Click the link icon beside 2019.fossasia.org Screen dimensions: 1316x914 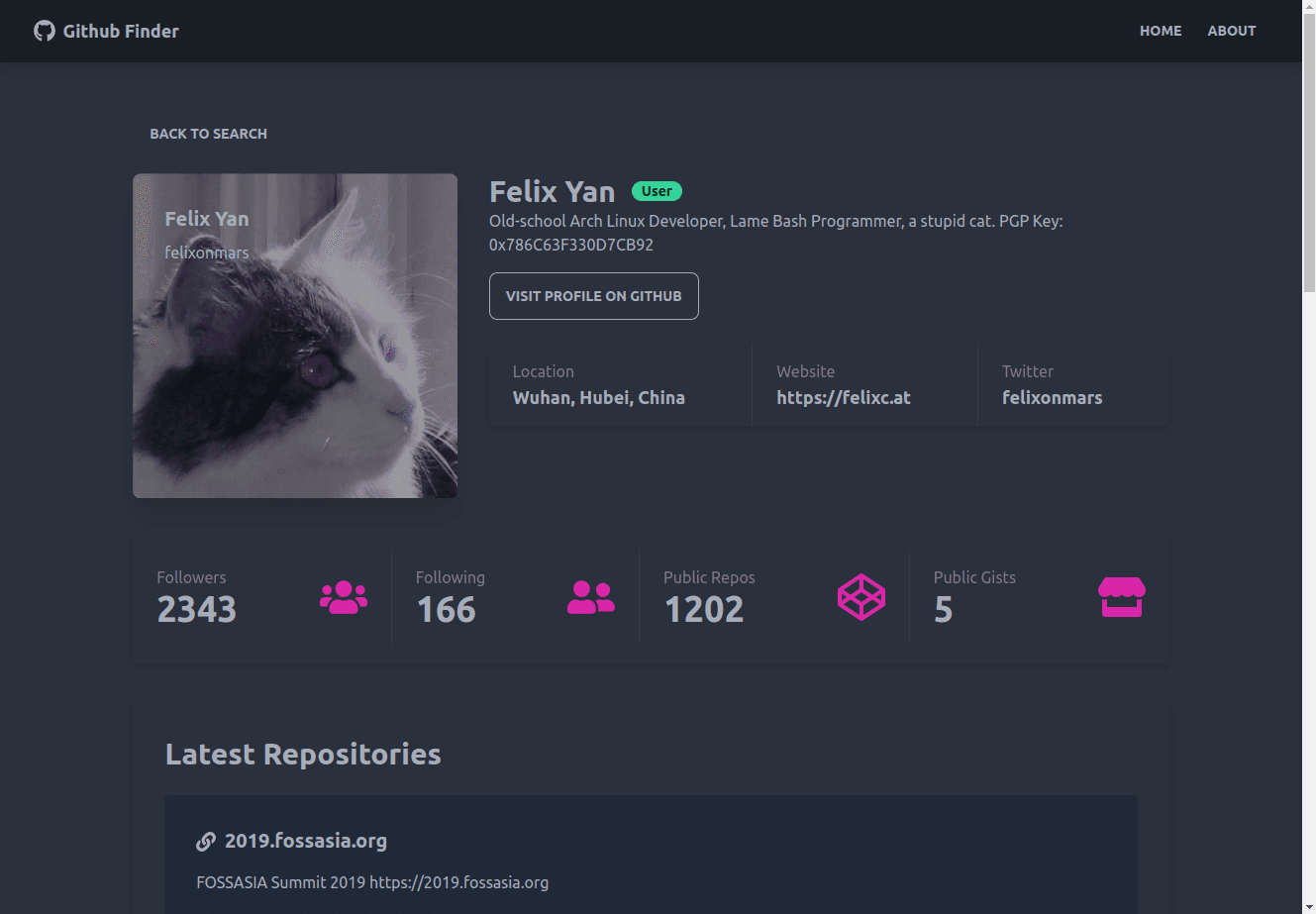(206, 842)
